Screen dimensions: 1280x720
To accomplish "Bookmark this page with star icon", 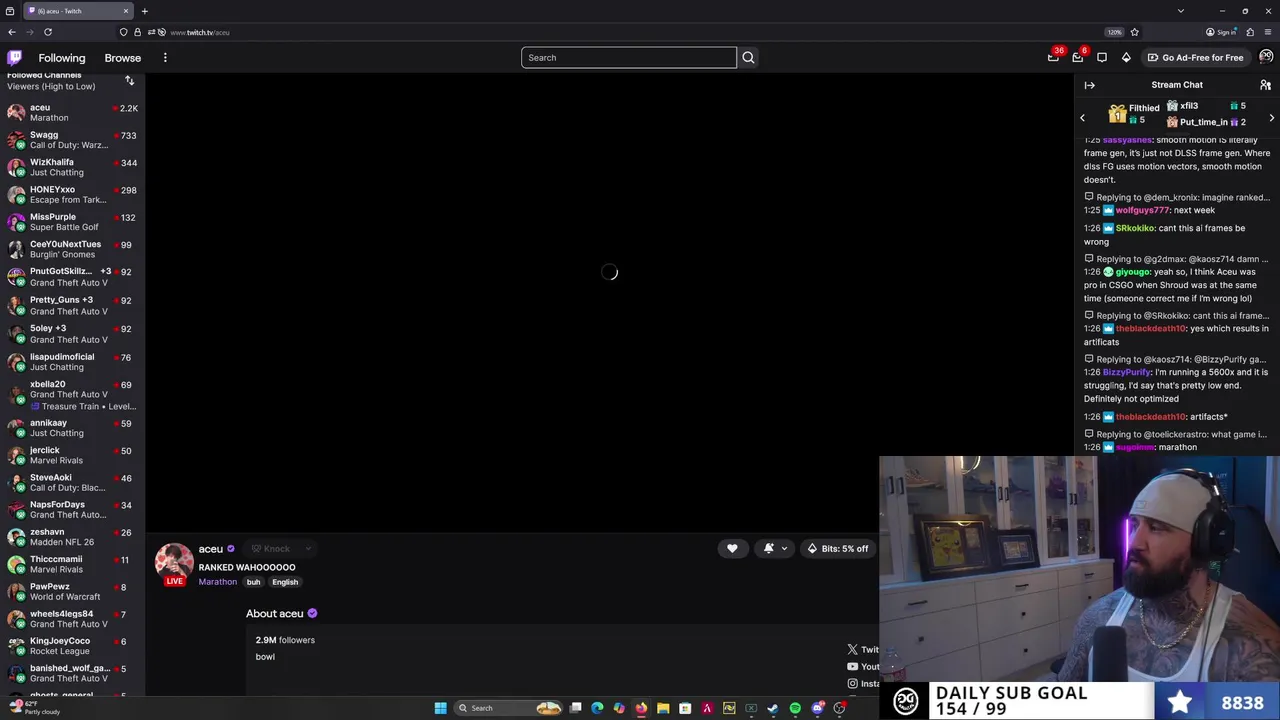I will pos(1134,32).
